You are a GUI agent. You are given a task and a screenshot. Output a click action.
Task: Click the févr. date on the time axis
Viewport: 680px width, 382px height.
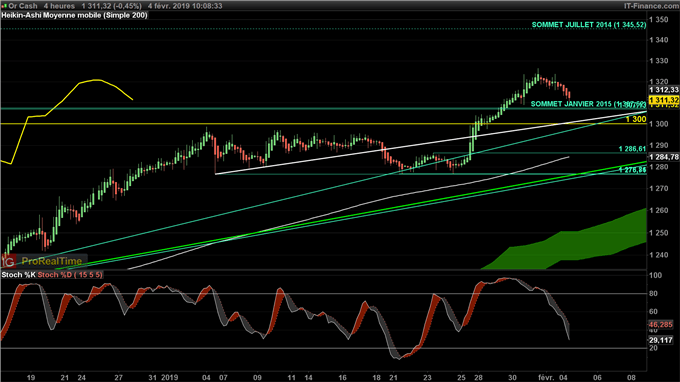(x=546, y=377)
